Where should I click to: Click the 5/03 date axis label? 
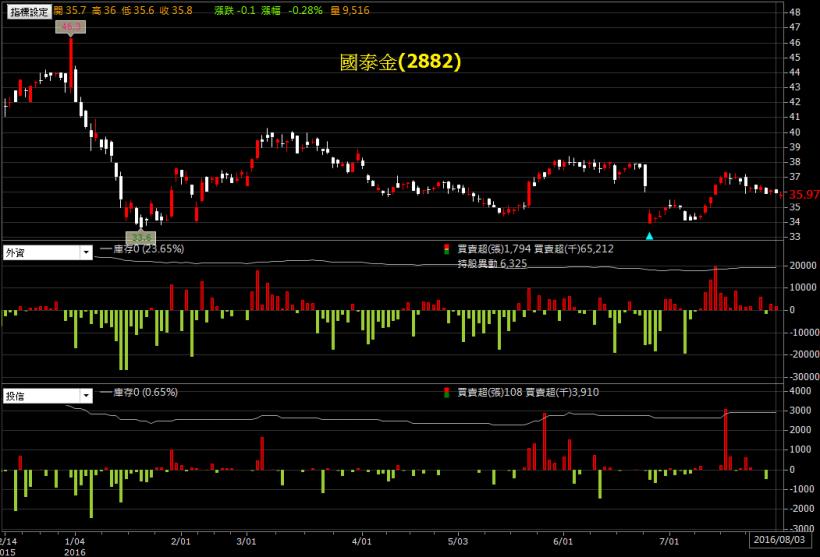[458, 541]
